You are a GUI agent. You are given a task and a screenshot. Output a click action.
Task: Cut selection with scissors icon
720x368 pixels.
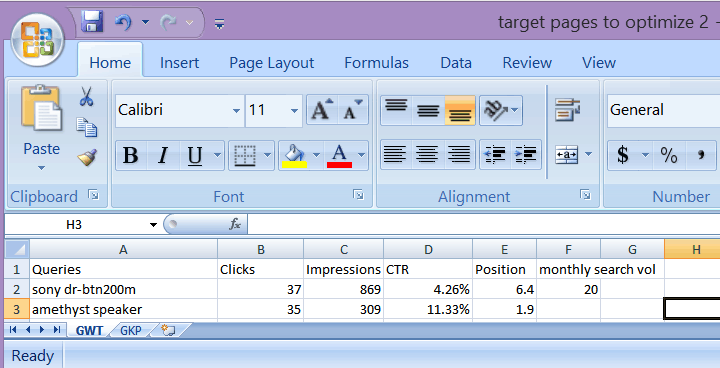(x=86, y=97)
